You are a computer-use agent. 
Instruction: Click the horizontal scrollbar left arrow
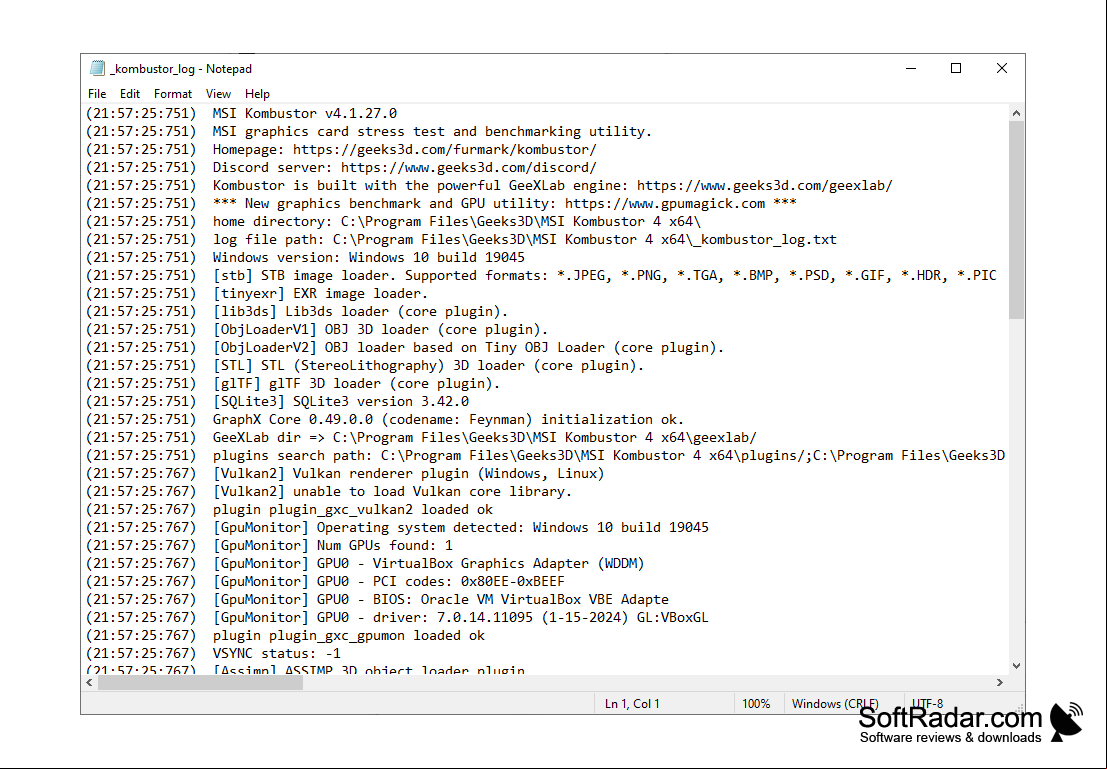pyautogui.click(x=90, y=682)
